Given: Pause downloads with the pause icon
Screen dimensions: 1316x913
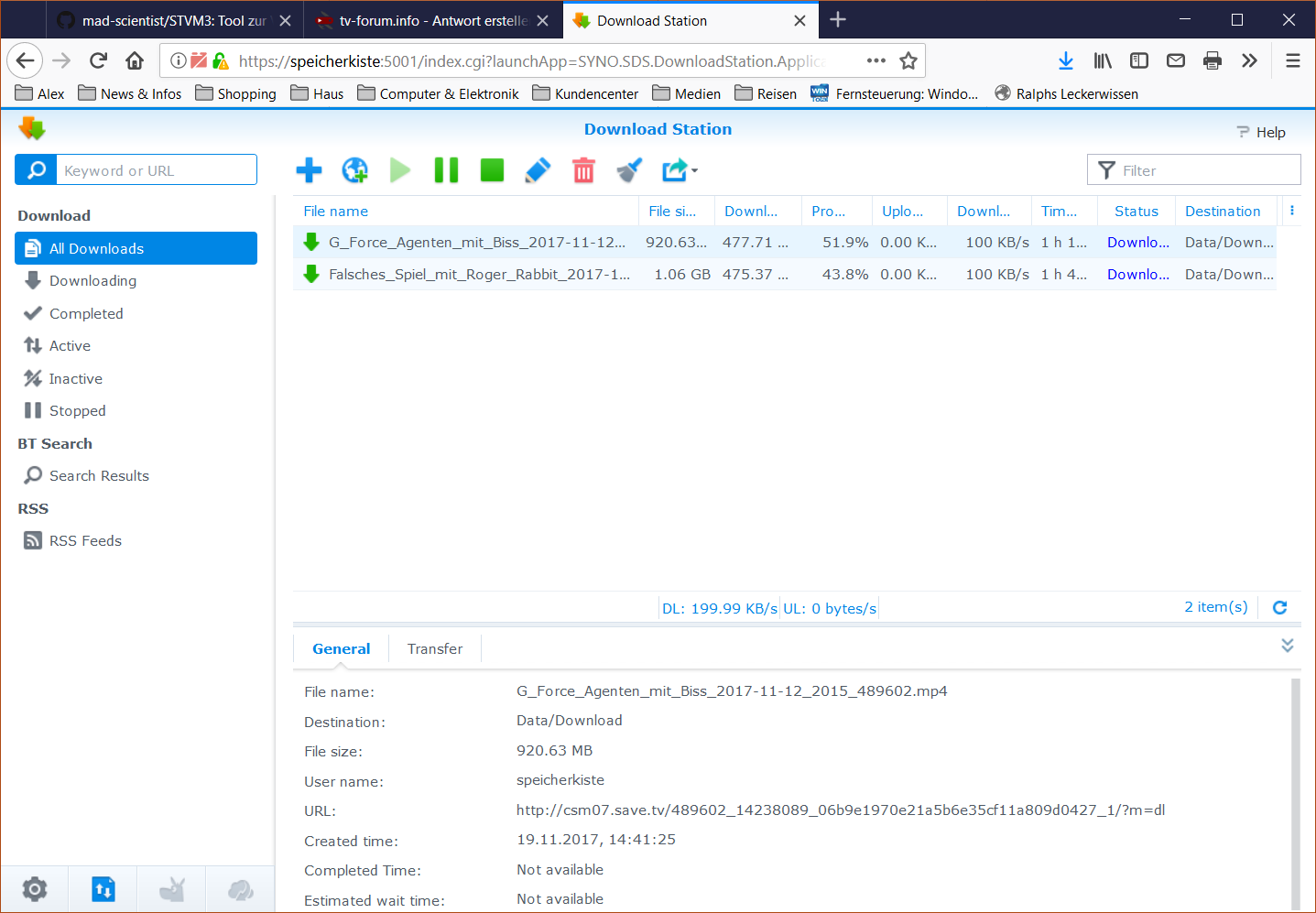Looking at the screenshot, I should pyautogui.click(x=446, y=170).
